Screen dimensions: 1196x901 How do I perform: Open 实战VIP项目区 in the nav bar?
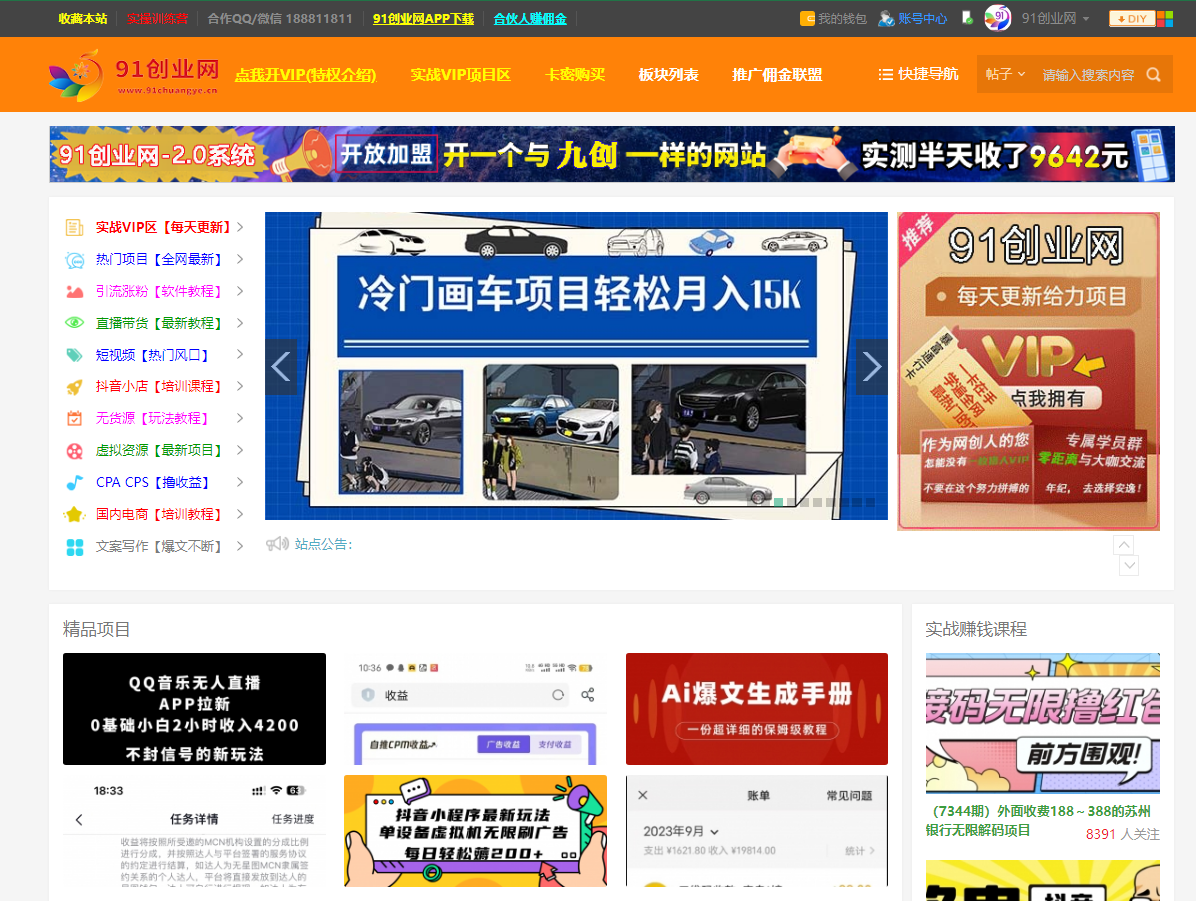point(461,75)
